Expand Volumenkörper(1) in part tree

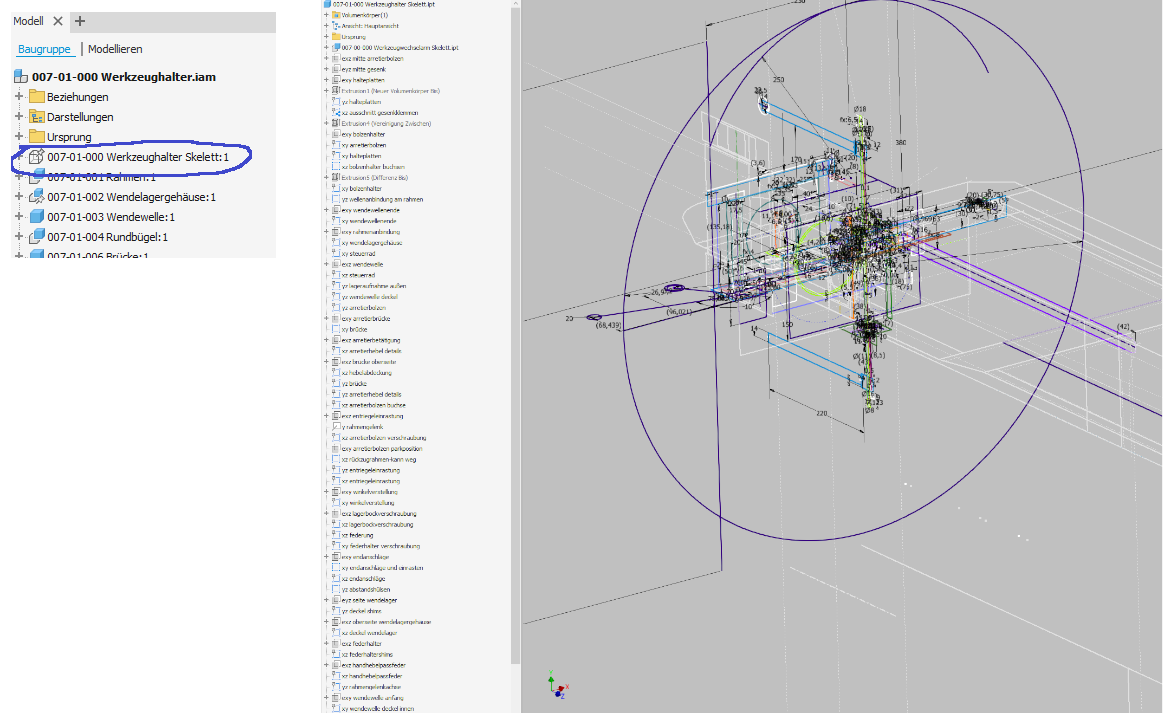pos(326,15)
